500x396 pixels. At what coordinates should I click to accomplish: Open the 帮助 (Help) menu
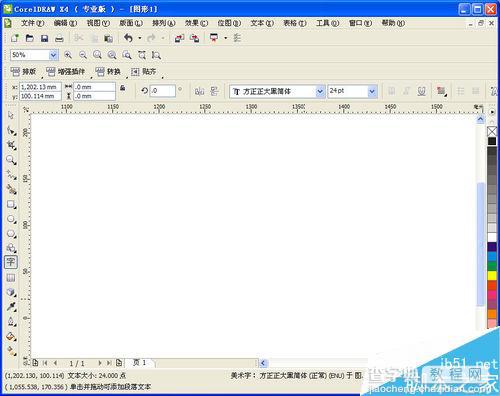click(393, 23)
